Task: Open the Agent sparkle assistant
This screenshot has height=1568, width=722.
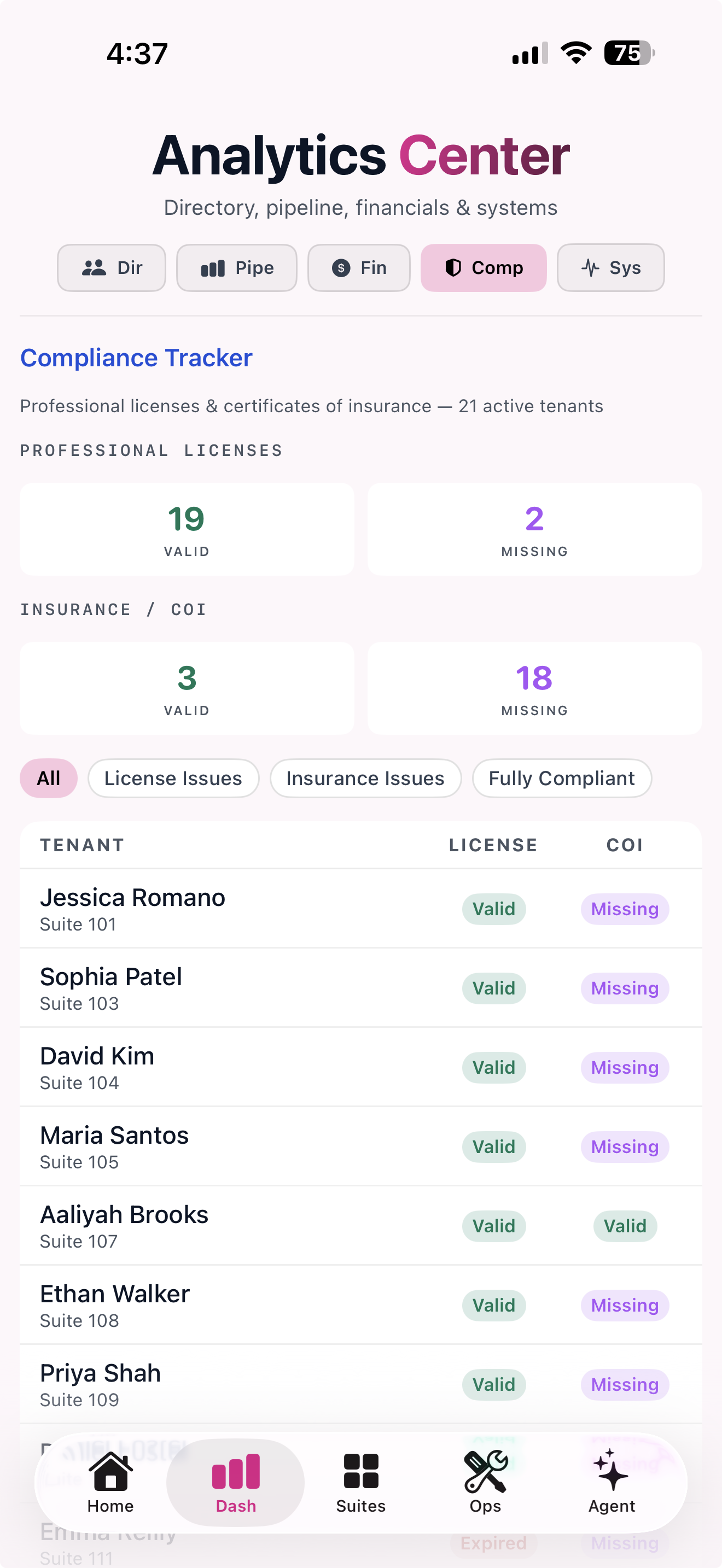Action: coord(611,1483)
